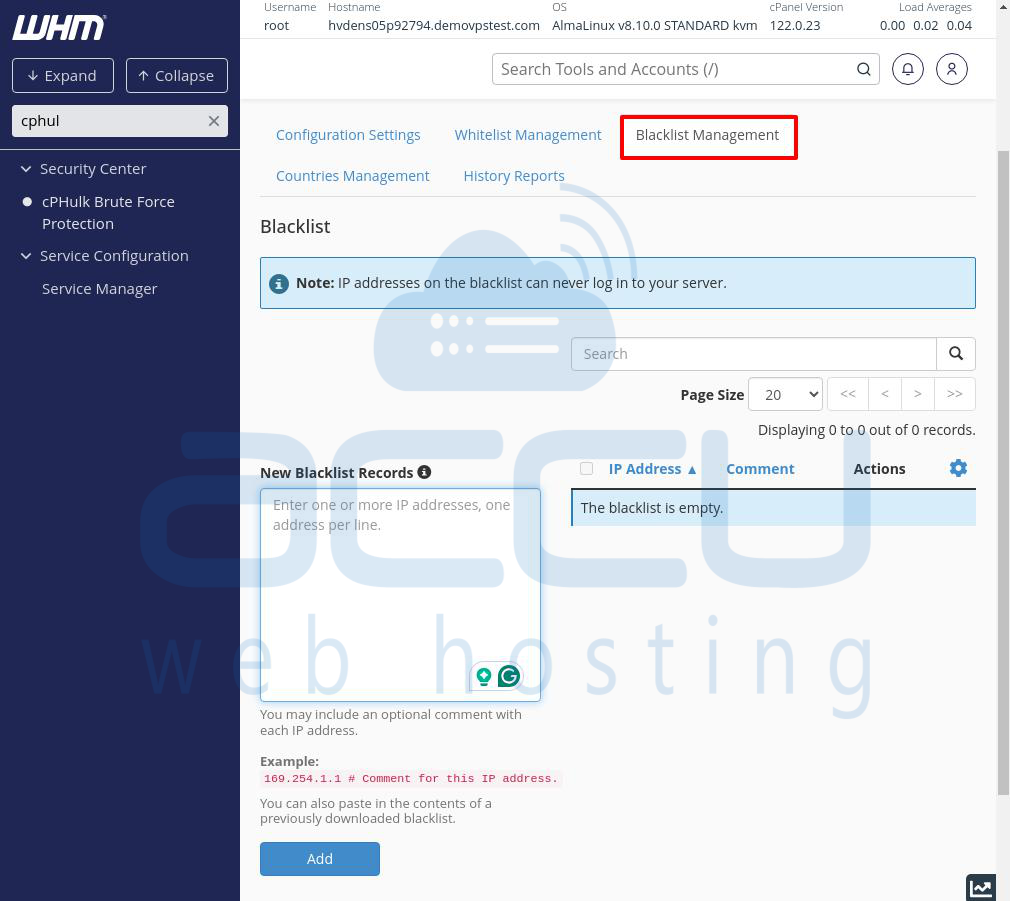
Task: Go to the next page with >
Action: pyautogui.click(x=917, y=394)
